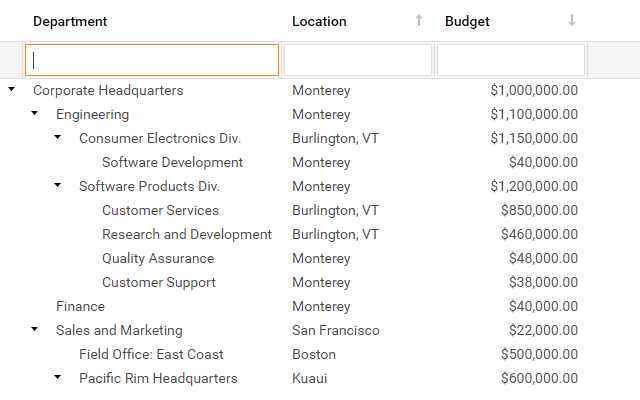The image size is (640, 400).
Task: Click the Budget filter input box
Action: tap(510, 60)
